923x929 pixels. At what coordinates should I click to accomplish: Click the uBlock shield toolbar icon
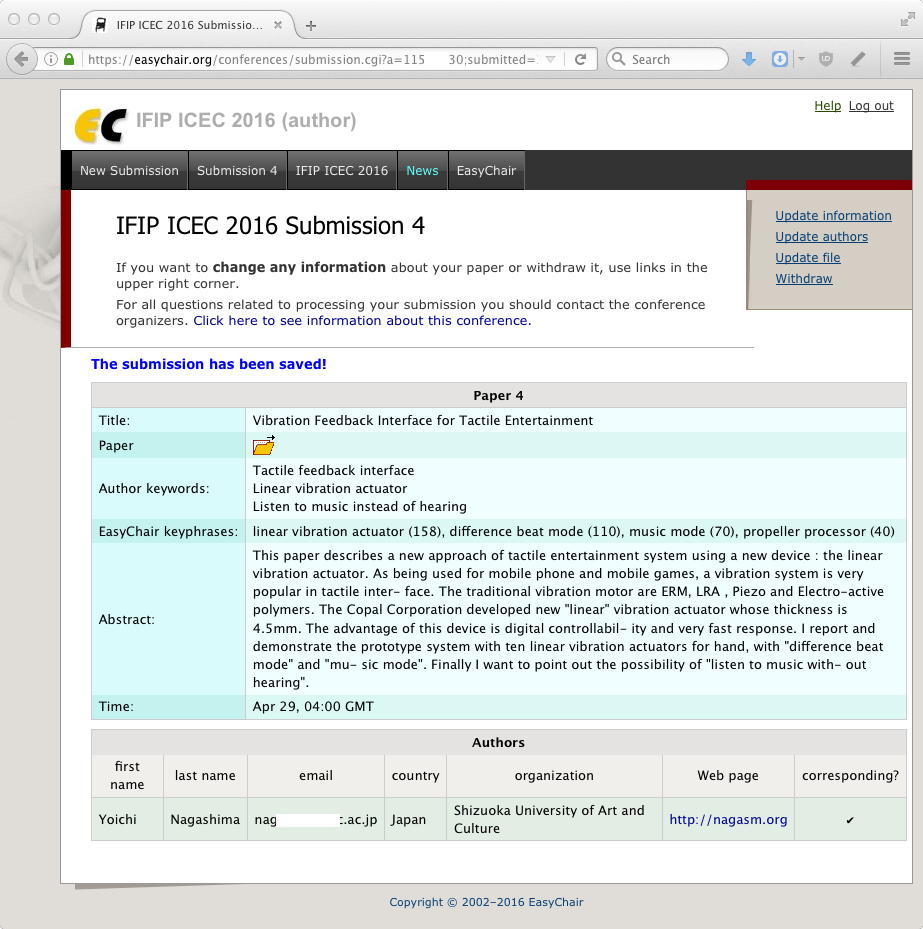826,59
